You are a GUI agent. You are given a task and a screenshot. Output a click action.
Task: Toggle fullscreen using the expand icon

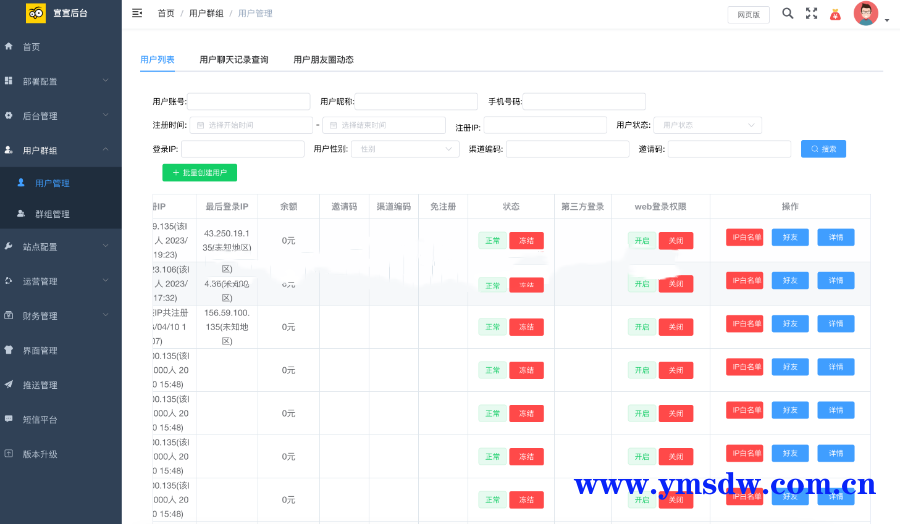(811, 14)
